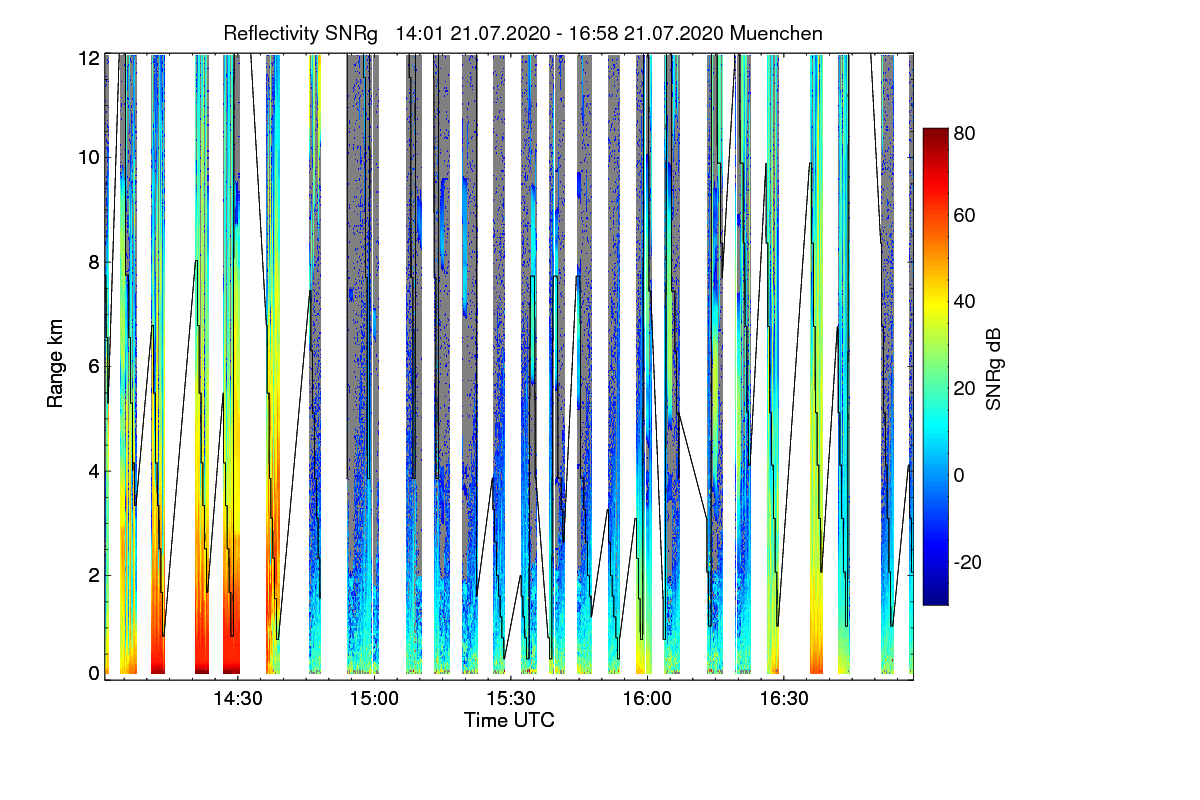This screenshot has height=800, width=1200.
Task: Click the 15:30 time tick label
Action: coord(511,698)
